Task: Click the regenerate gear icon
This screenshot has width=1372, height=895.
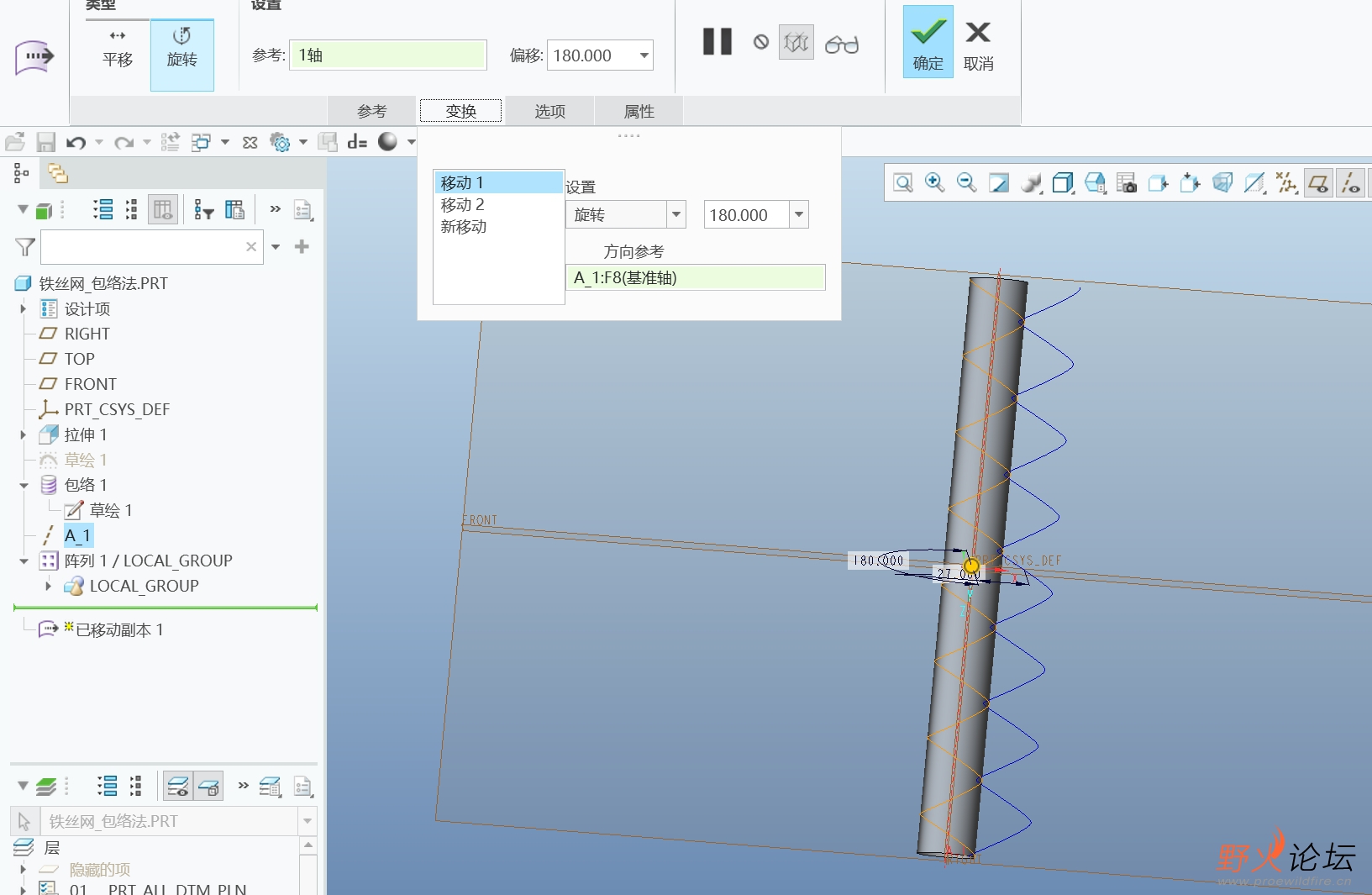Action: pos(280,142)
